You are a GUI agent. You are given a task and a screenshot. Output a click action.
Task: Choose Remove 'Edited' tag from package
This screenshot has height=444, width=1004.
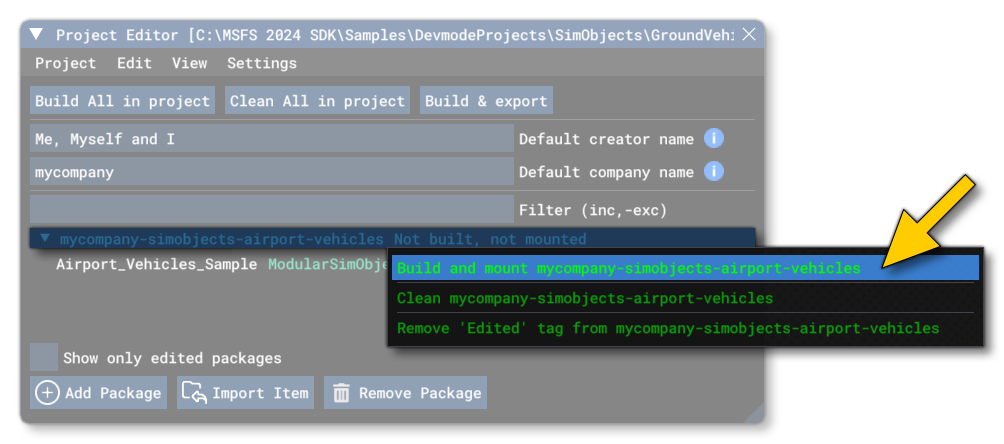pyautogui.click(x=685, y=328)
